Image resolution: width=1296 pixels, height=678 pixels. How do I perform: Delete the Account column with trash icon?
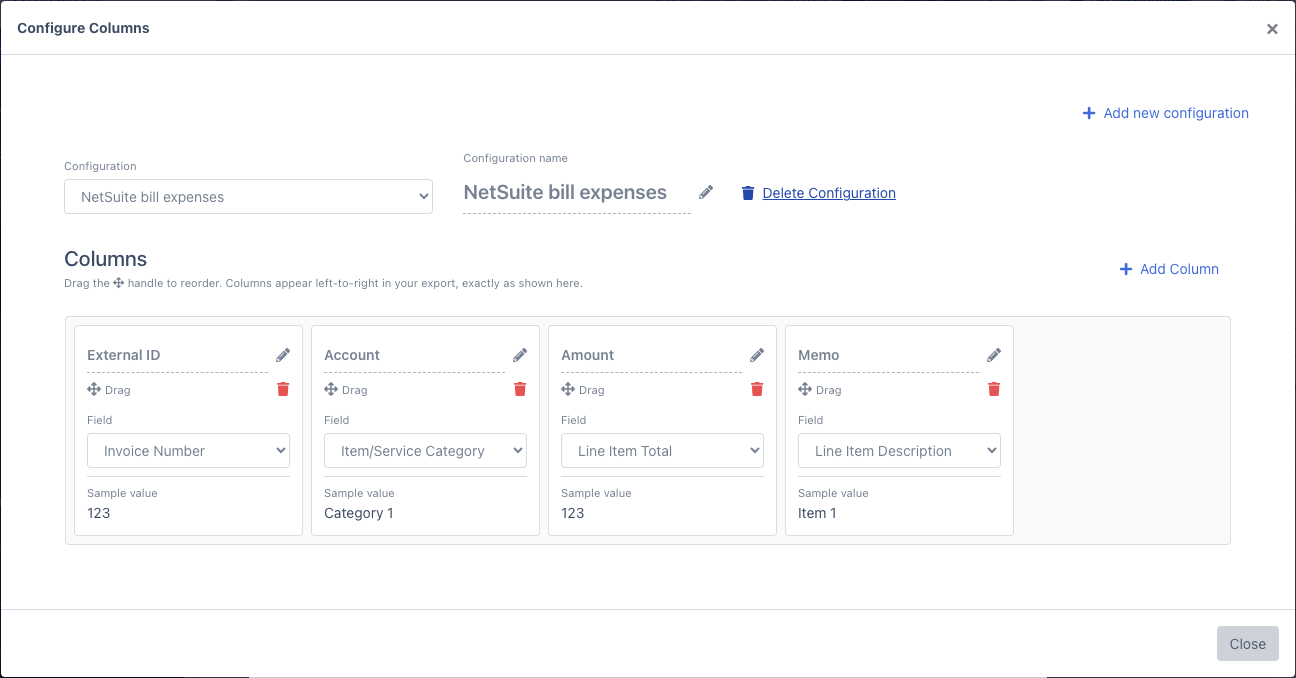[520, 389]
